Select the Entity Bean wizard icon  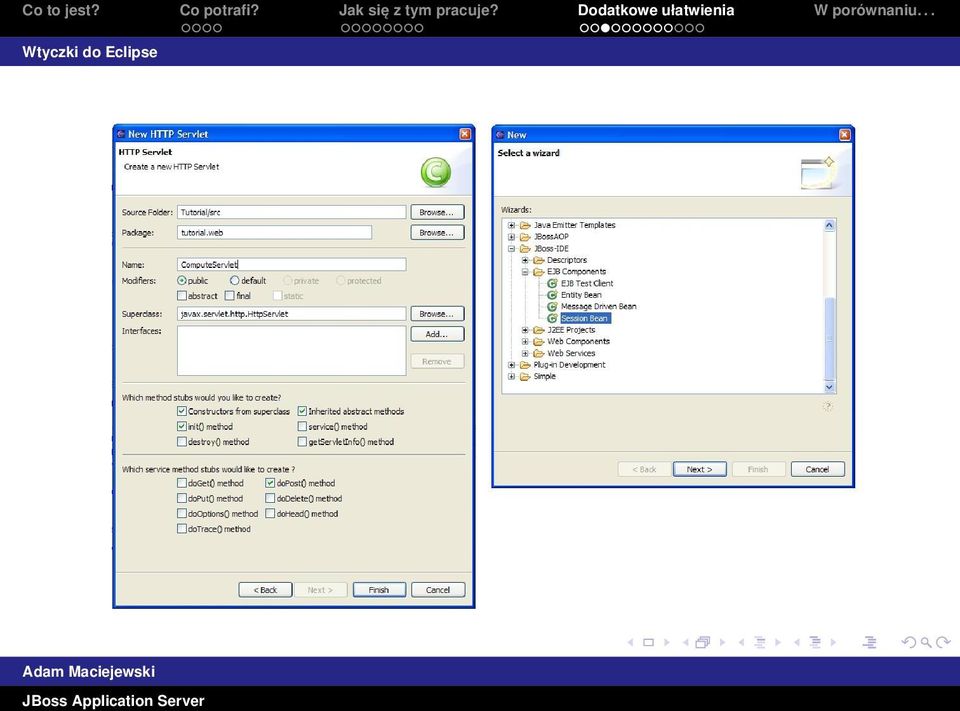point(552,295)
